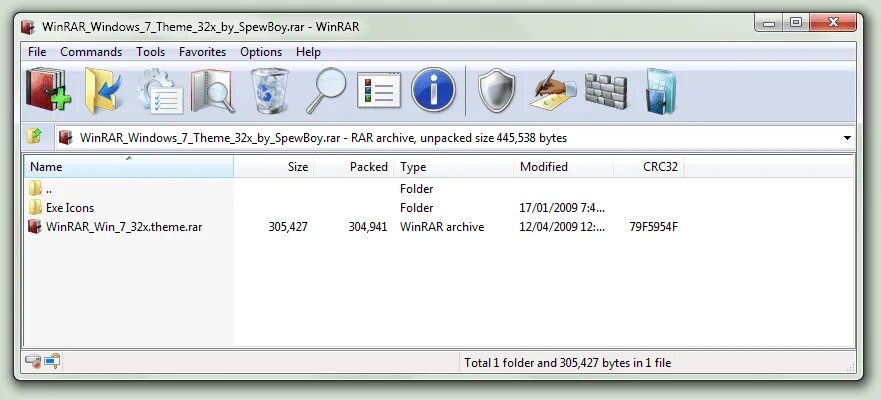Expand the address bar dropdown arrow
This screenshot has width=881, height=400.
point(847,138)
